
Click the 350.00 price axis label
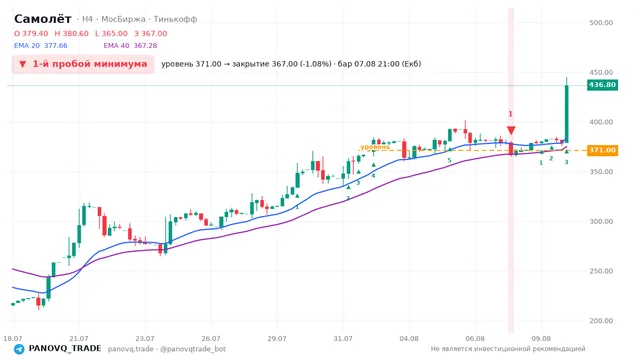[601, 172]
